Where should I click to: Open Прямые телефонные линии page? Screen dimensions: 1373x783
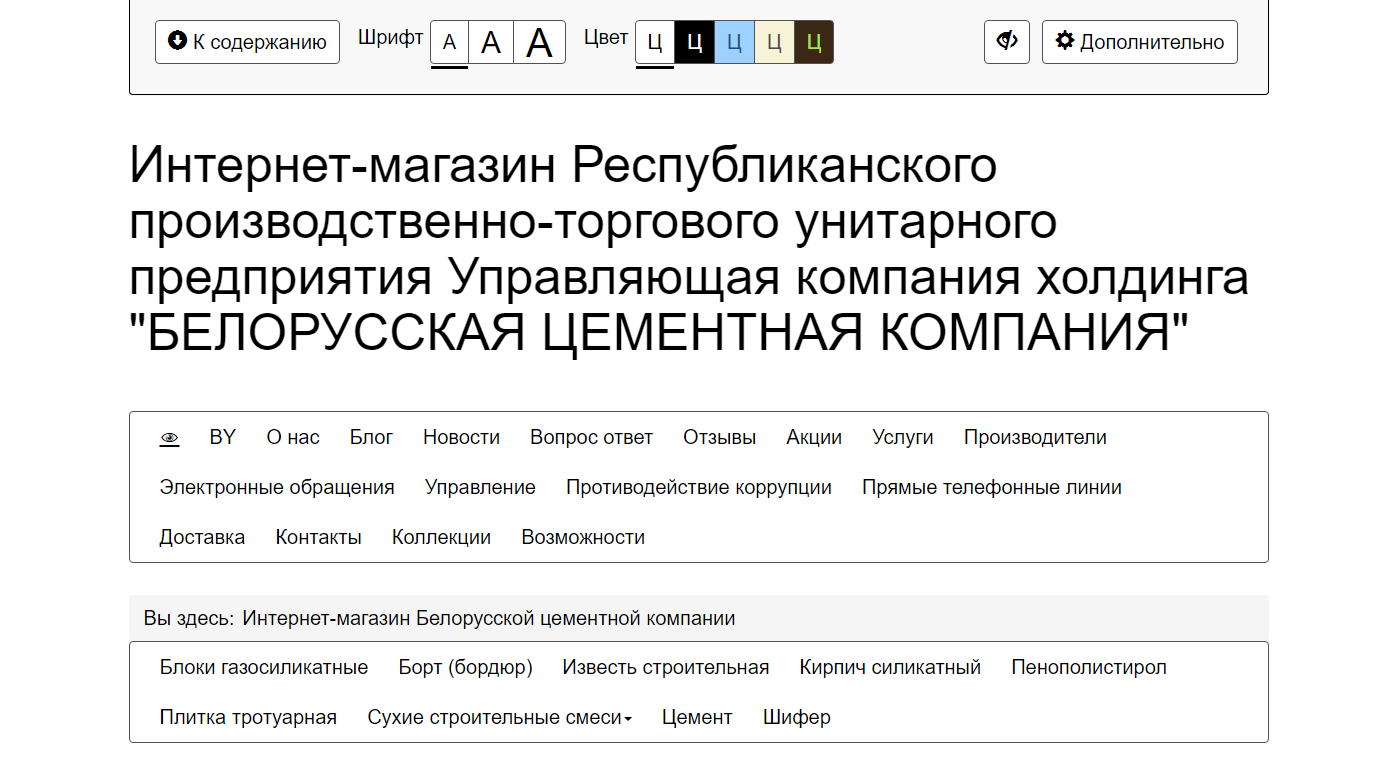pos(992,487)
